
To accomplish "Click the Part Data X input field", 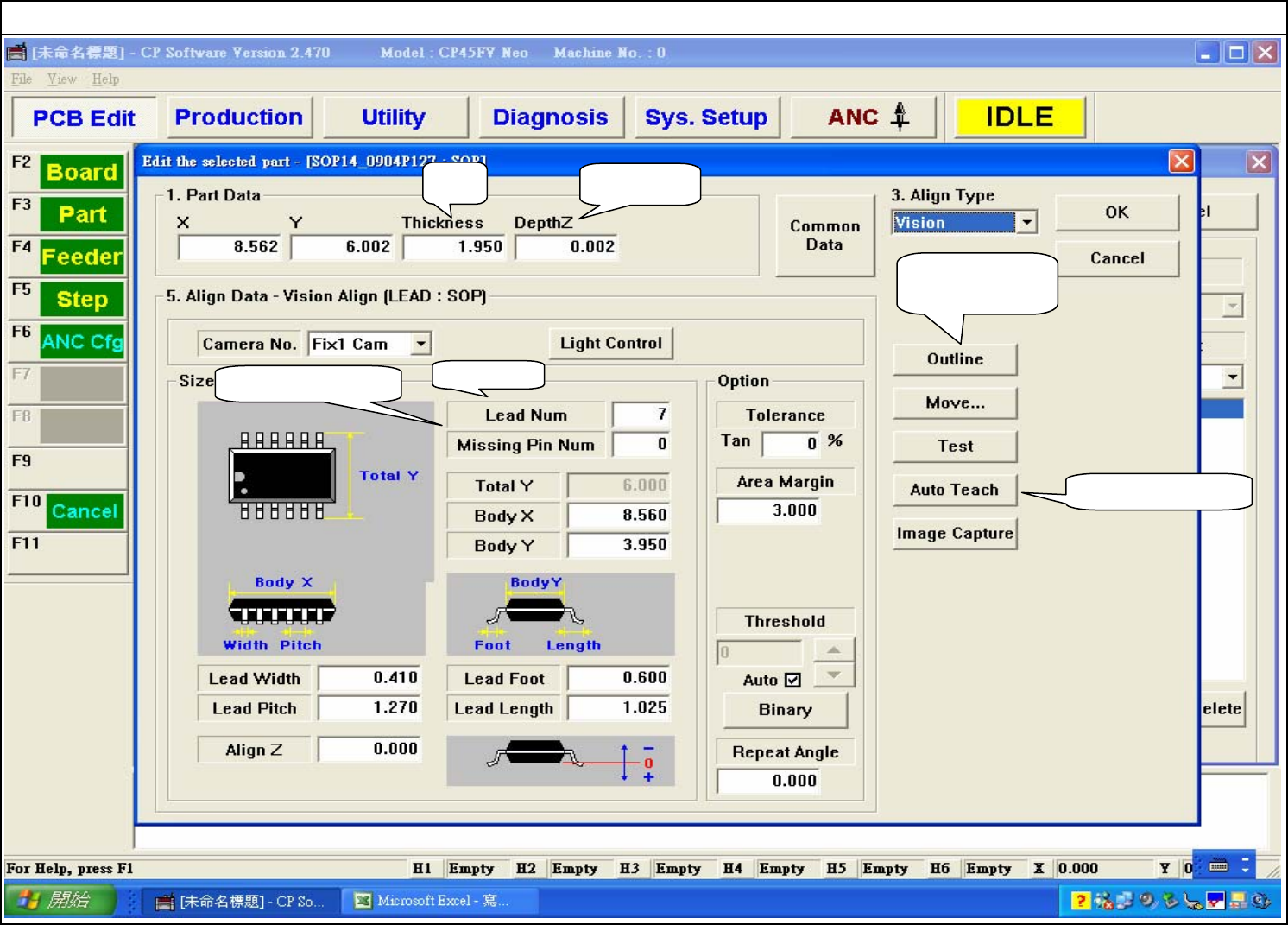I will [x=230, y=247].
